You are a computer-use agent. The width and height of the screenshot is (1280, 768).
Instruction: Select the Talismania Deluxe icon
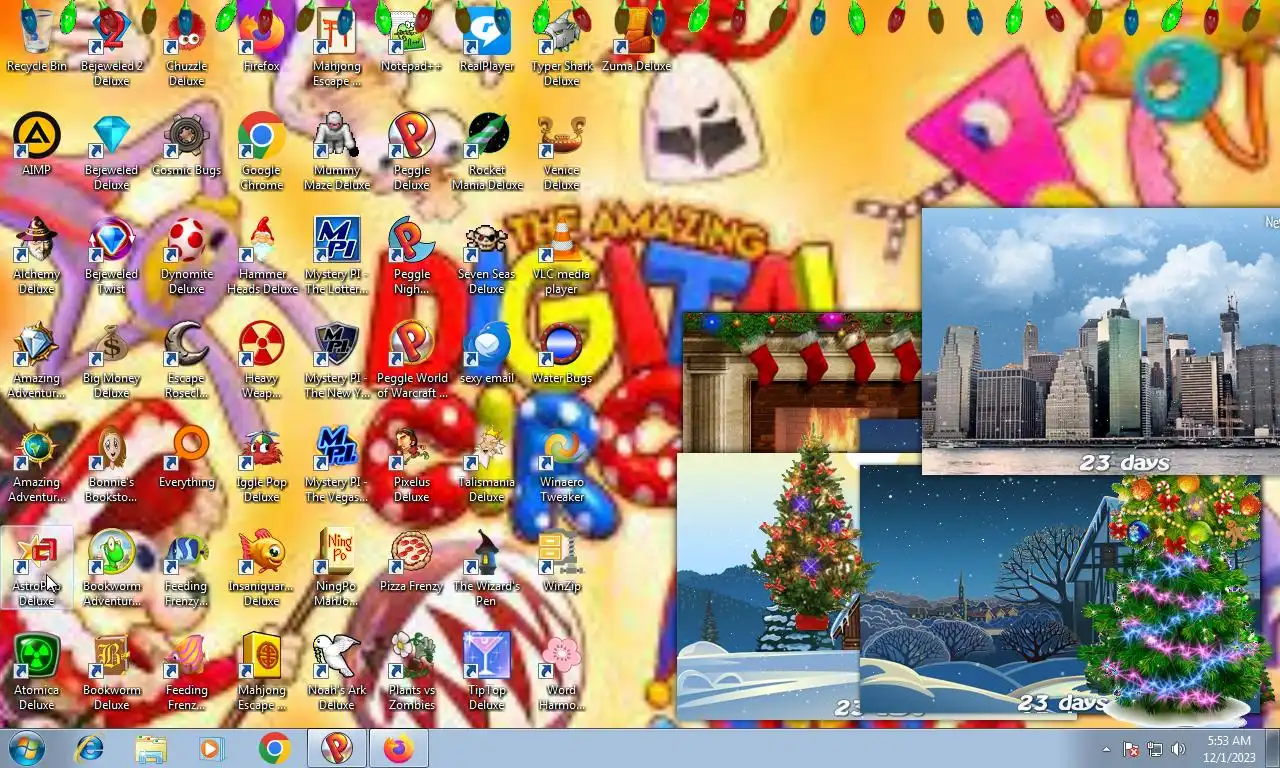(486, 463)
